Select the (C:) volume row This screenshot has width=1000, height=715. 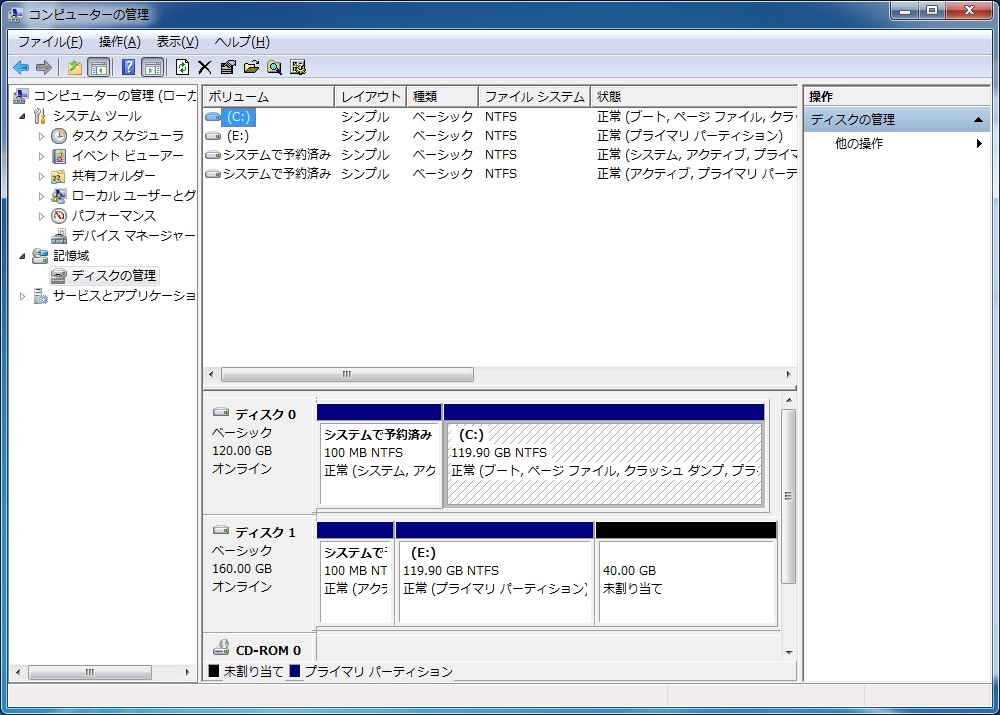[x=500, y=117]
